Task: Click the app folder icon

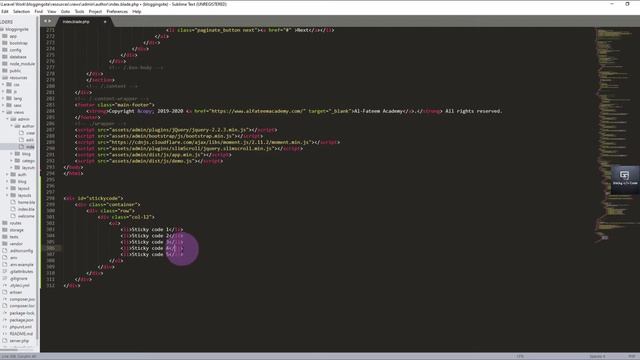Action: (x=5, y=36)
